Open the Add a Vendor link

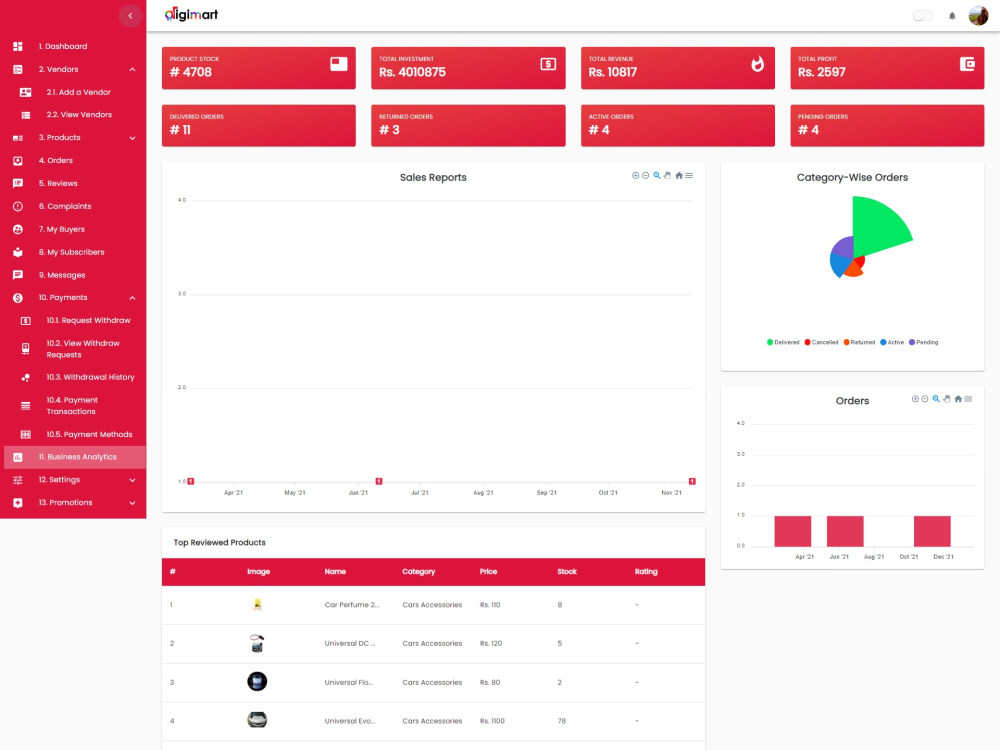click(x=73, y=92)
